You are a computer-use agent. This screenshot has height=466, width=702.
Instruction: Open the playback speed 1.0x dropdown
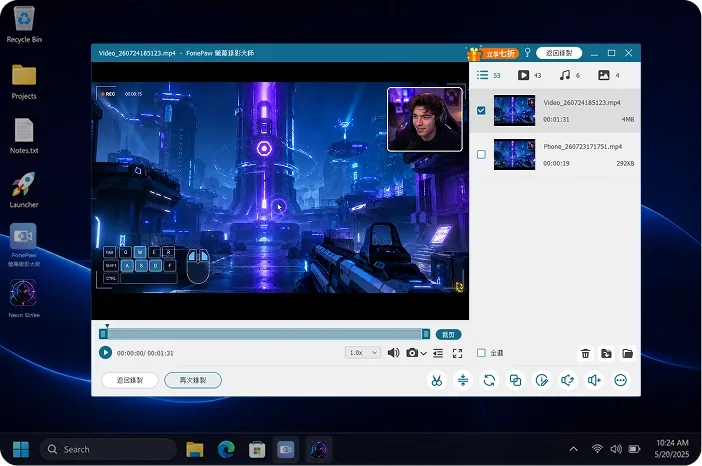tap(363, 353)
